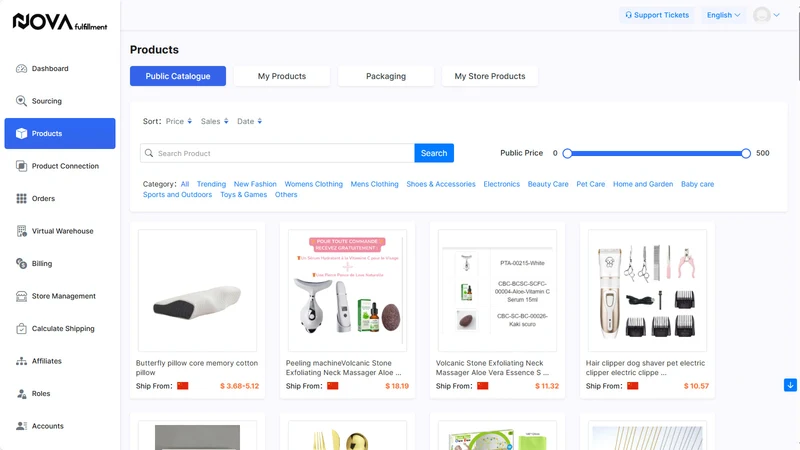
Task: Click the Calculate Shipping icon
Action: click(21, 329)
